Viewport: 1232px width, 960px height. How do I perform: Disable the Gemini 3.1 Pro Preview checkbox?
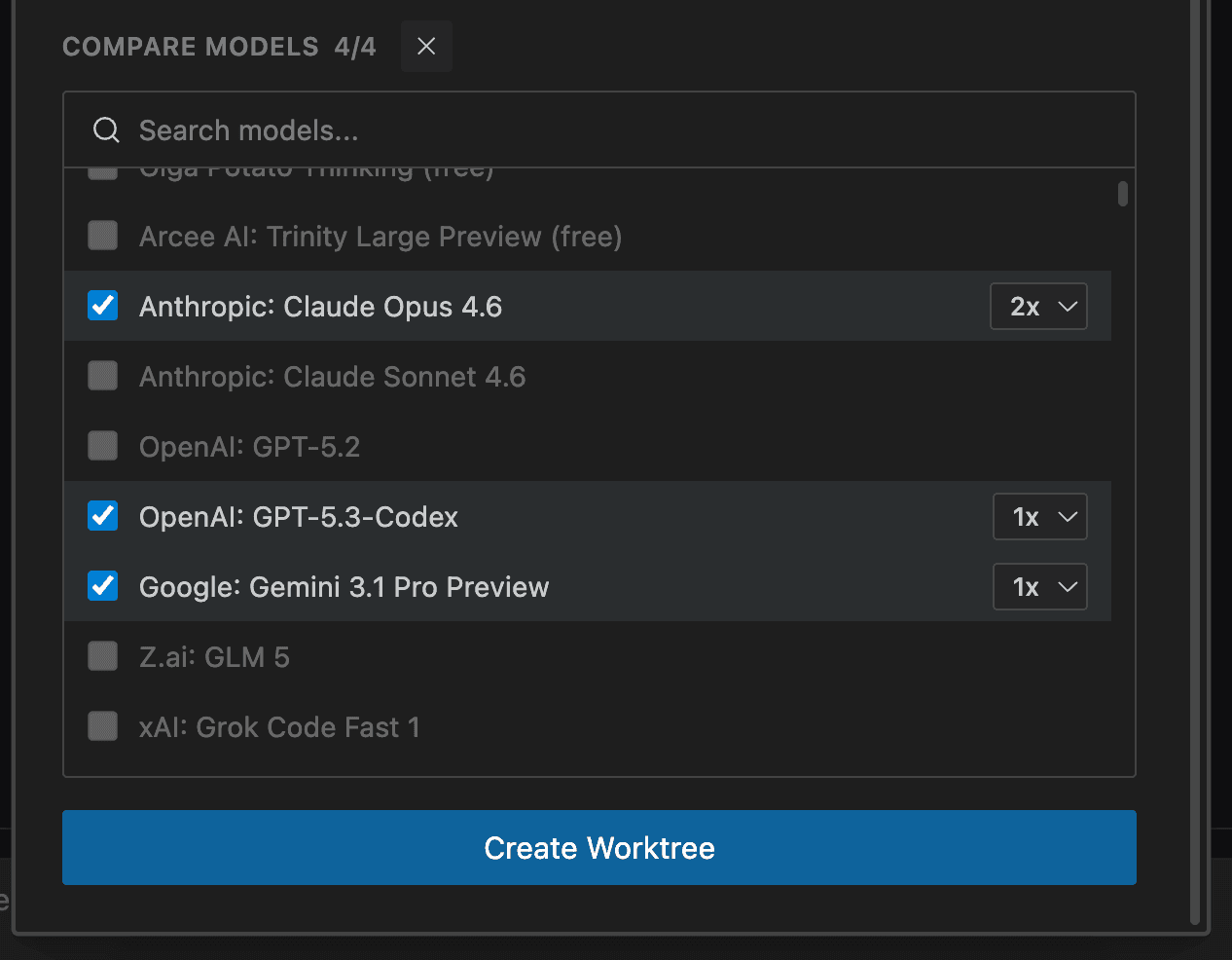coord(102,586)
